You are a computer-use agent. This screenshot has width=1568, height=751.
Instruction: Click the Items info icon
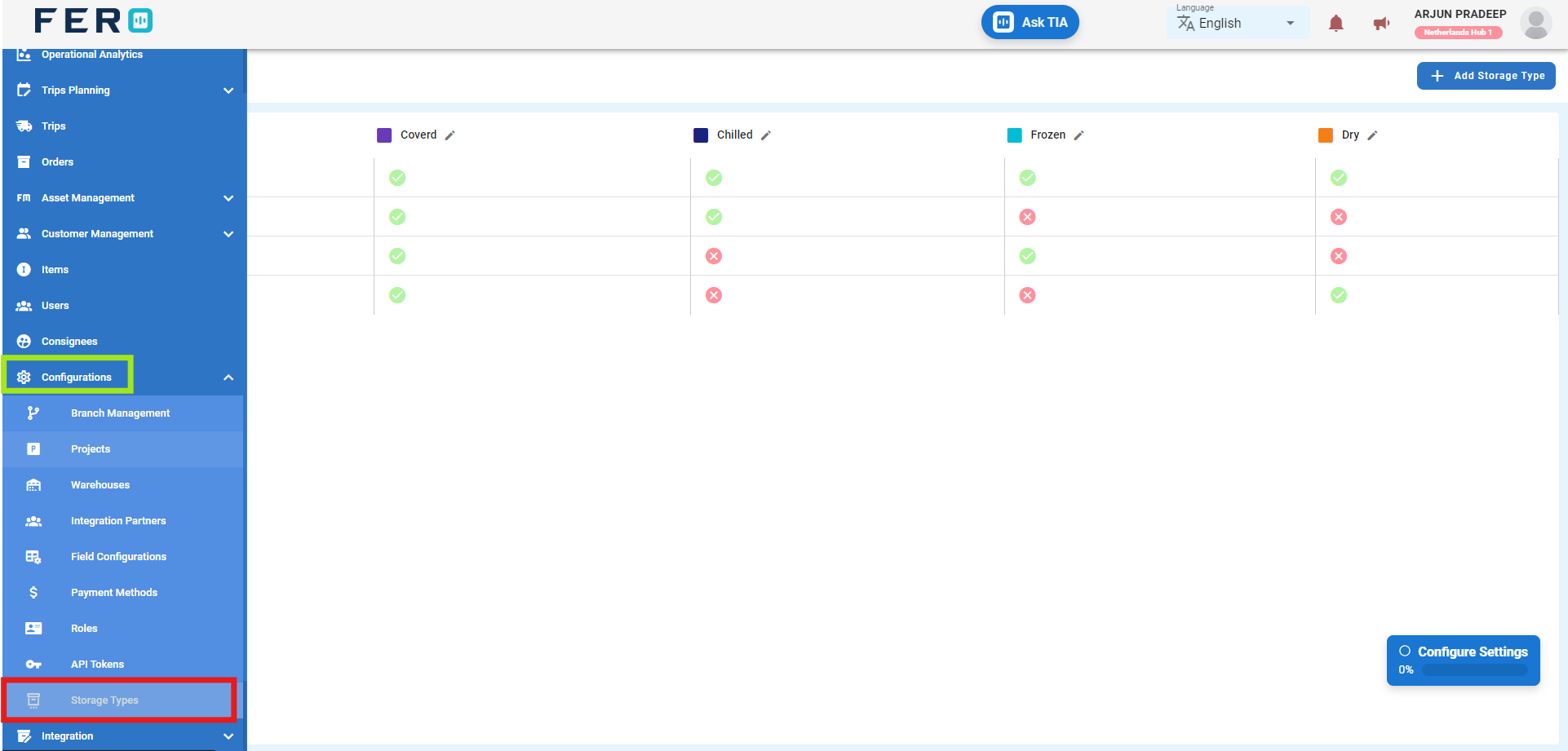click(x=24, y=269)
